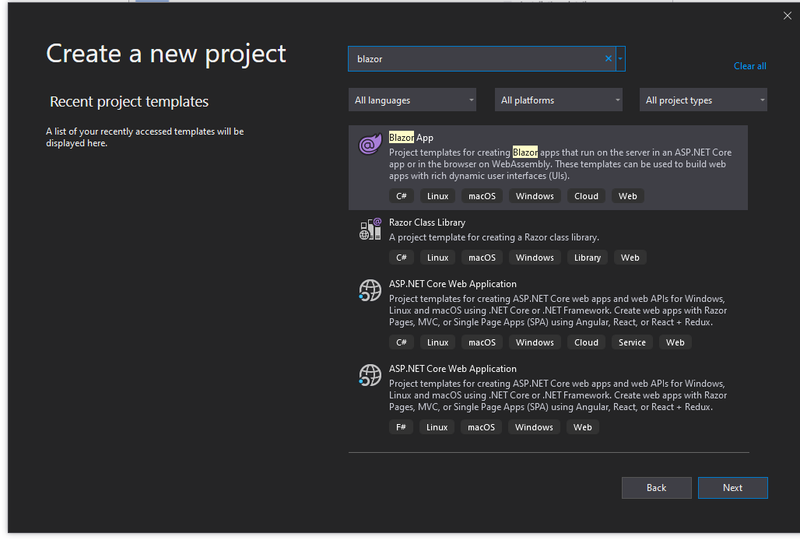
Task: Click the Razor Class Library description text
Action: tap(494, 237)
